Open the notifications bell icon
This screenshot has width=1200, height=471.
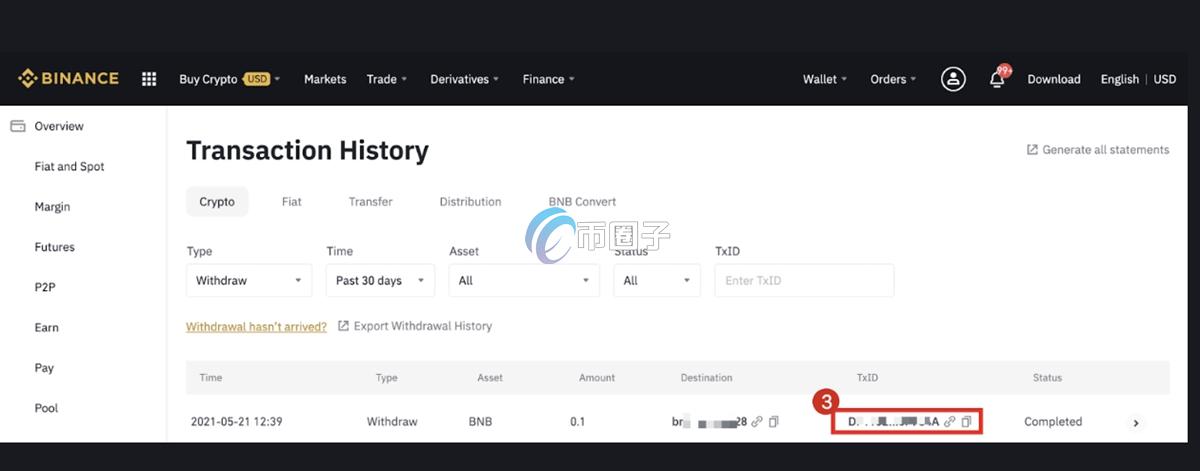tap(997, 80)
